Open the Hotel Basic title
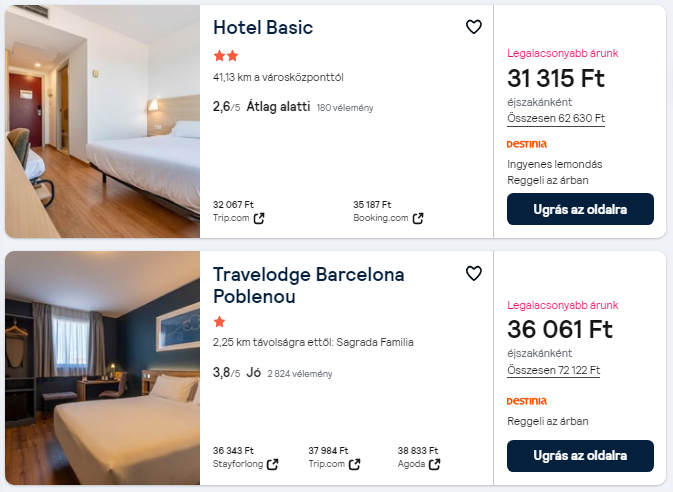This screenshot has width=673, height=492. click(x=263, y=27)
